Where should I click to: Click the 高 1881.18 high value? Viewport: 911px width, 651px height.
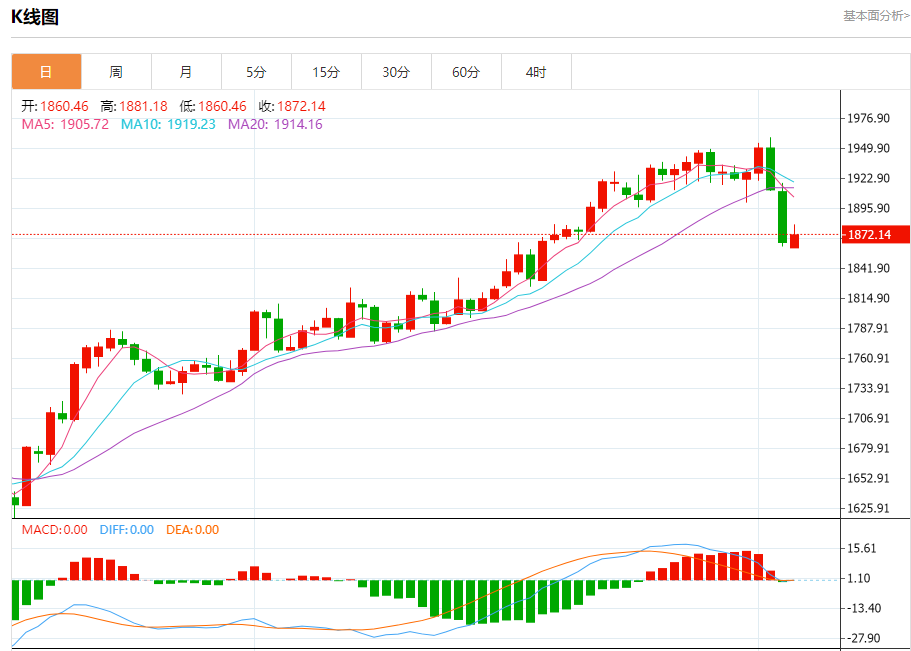(x=134, y=106)
